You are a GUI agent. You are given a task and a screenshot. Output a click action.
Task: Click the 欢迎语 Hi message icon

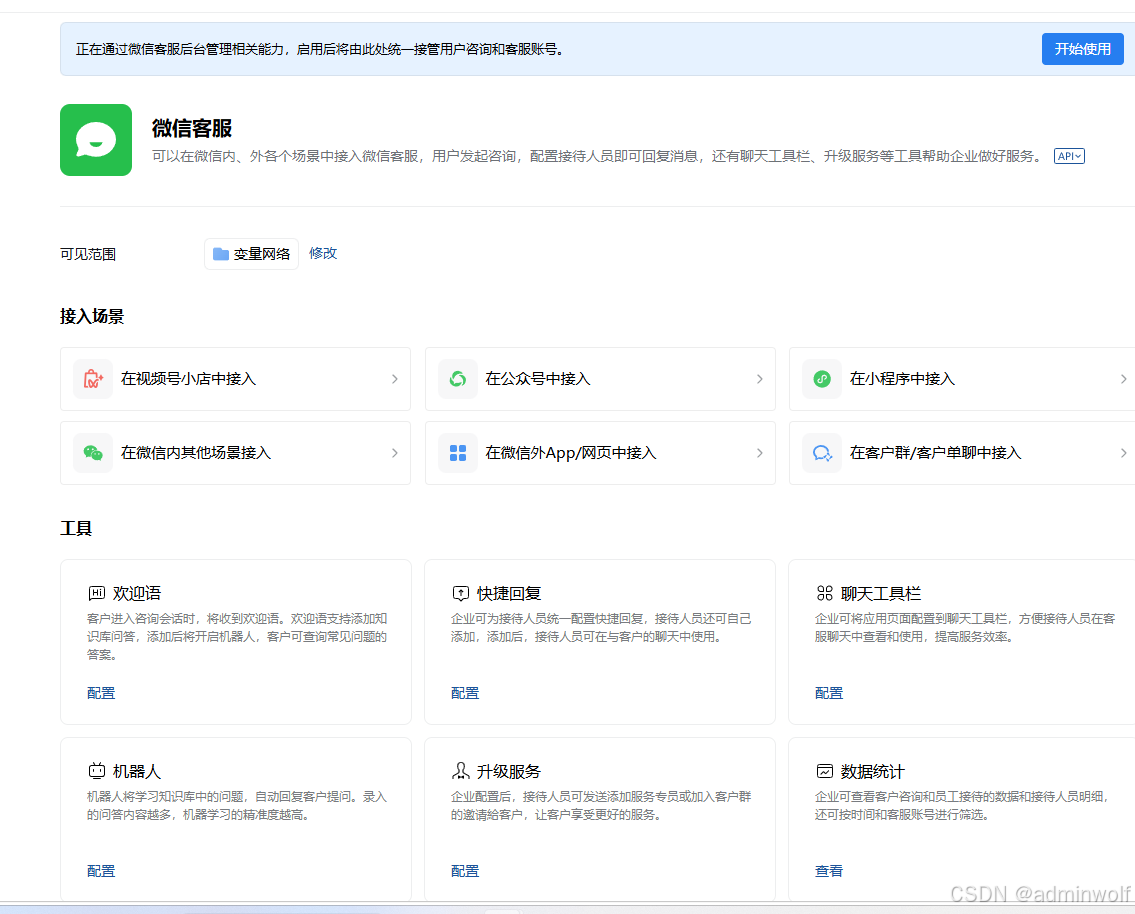(96, 593)
